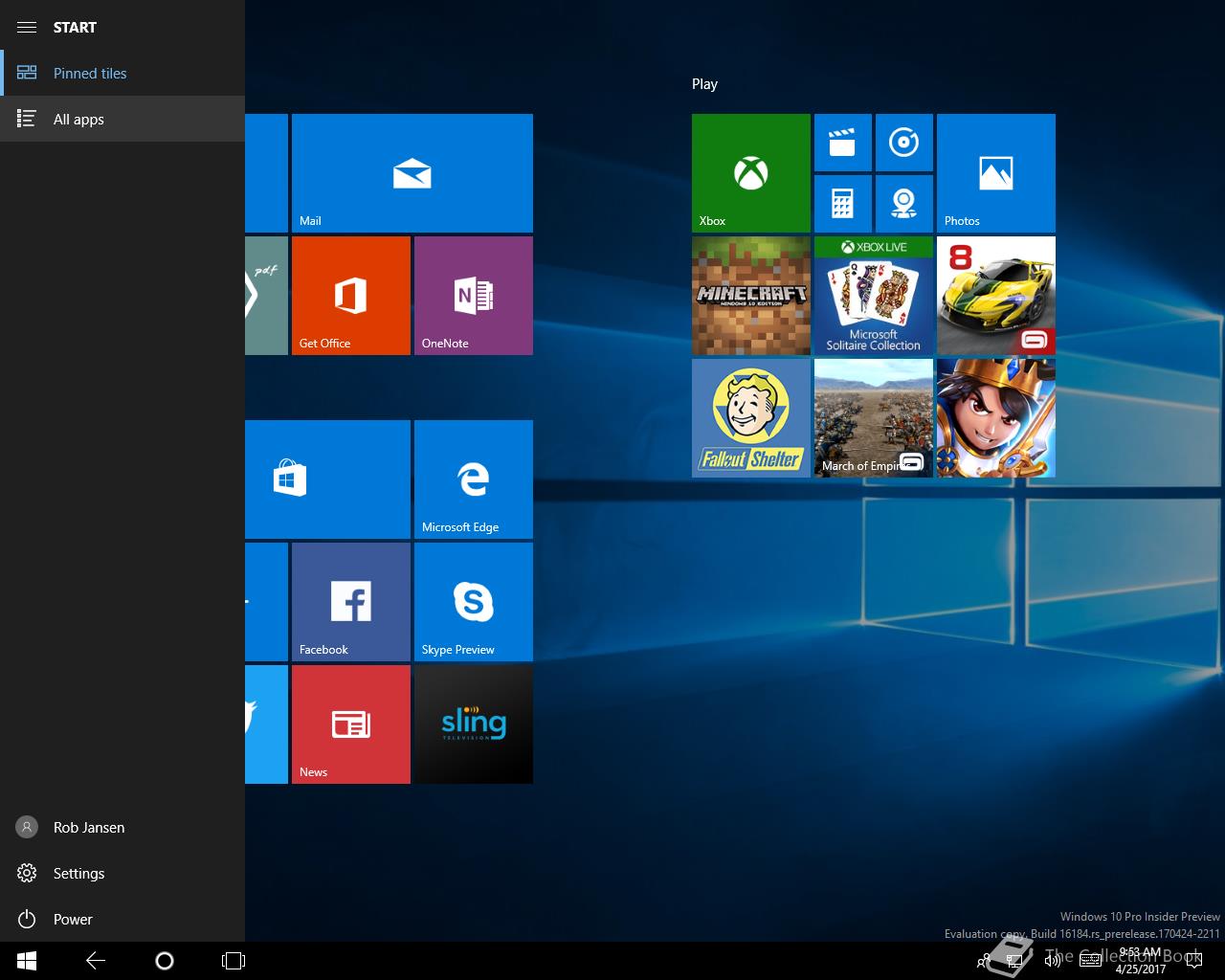This screenshot has height=980, width=1225.
Task: Open the Mail tile
Action: point(412,173)
